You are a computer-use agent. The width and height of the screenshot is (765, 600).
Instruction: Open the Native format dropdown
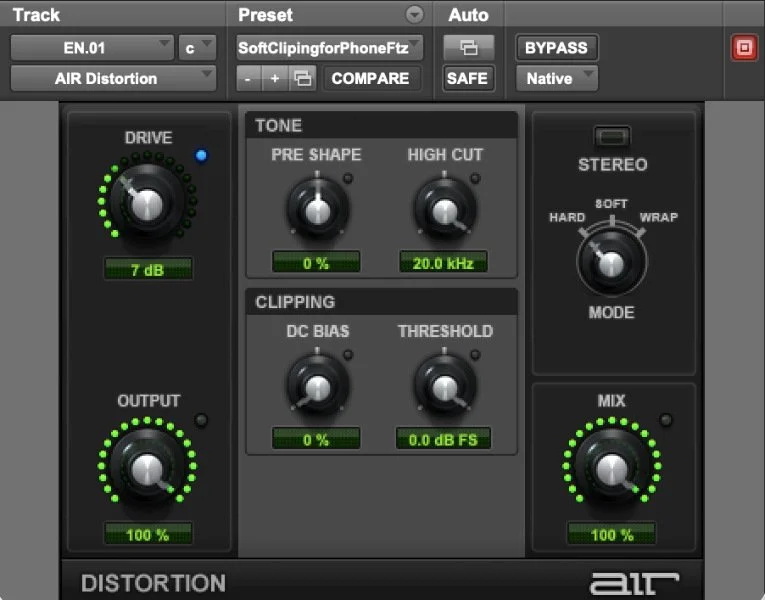point(557,78)
